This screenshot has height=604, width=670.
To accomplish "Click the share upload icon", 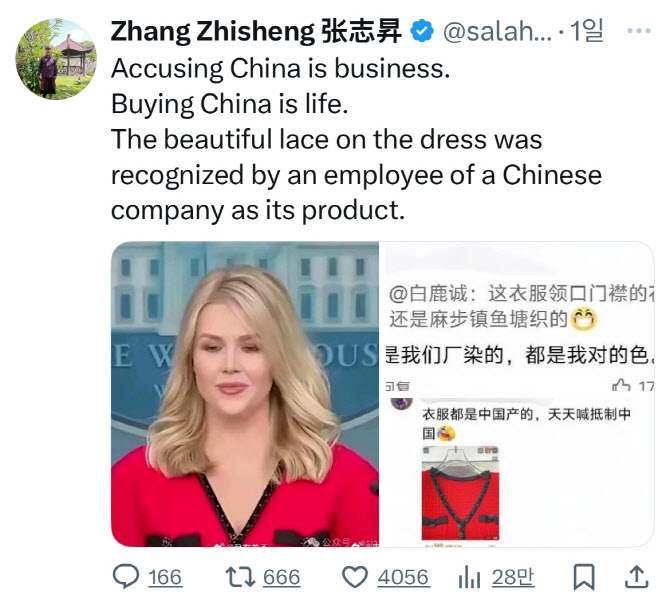I will [637, 577].
